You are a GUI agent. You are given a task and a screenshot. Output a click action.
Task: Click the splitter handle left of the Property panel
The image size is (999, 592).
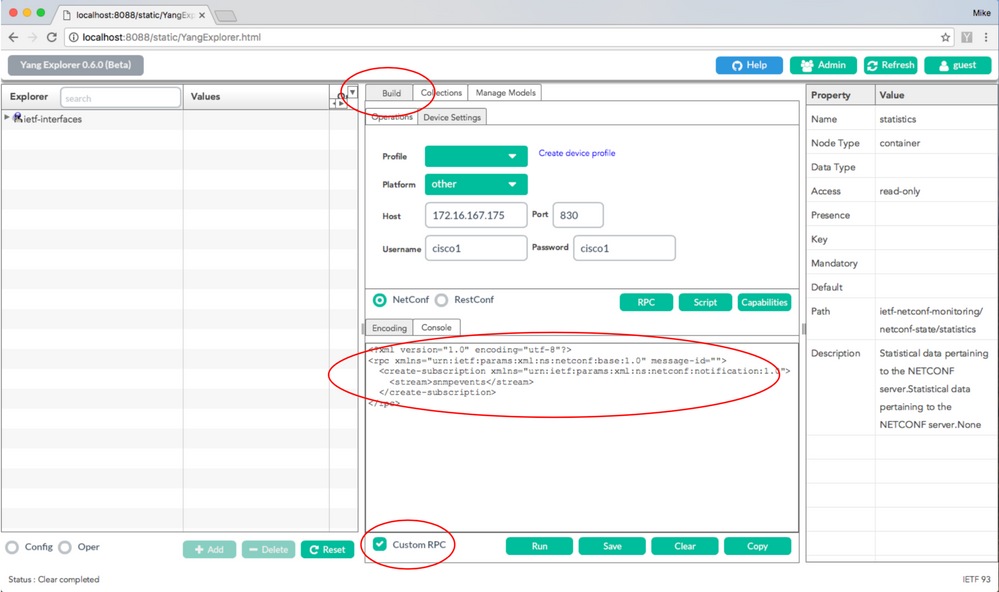(803, 329)
